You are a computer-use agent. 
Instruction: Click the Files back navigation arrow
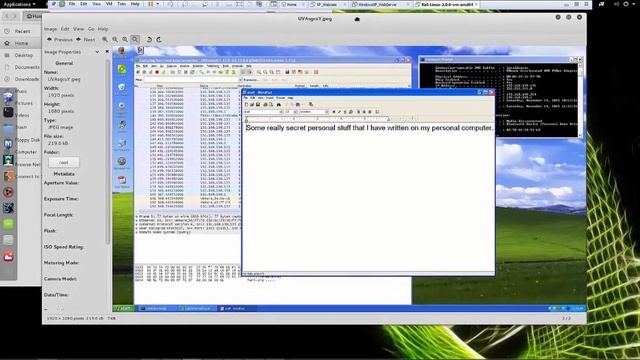coord(7,16)
